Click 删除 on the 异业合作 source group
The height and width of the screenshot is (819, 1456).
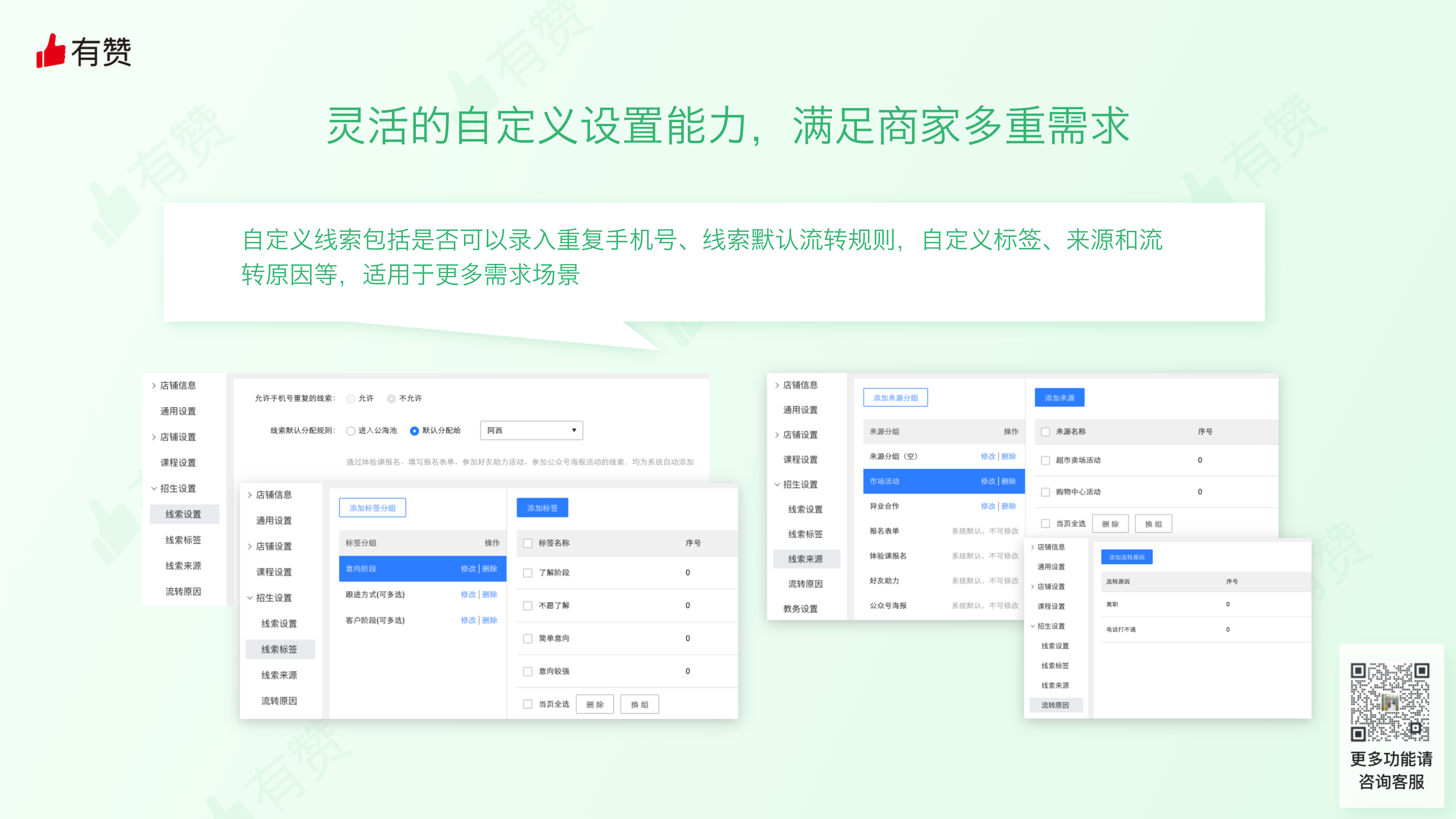pos(1009,506)
